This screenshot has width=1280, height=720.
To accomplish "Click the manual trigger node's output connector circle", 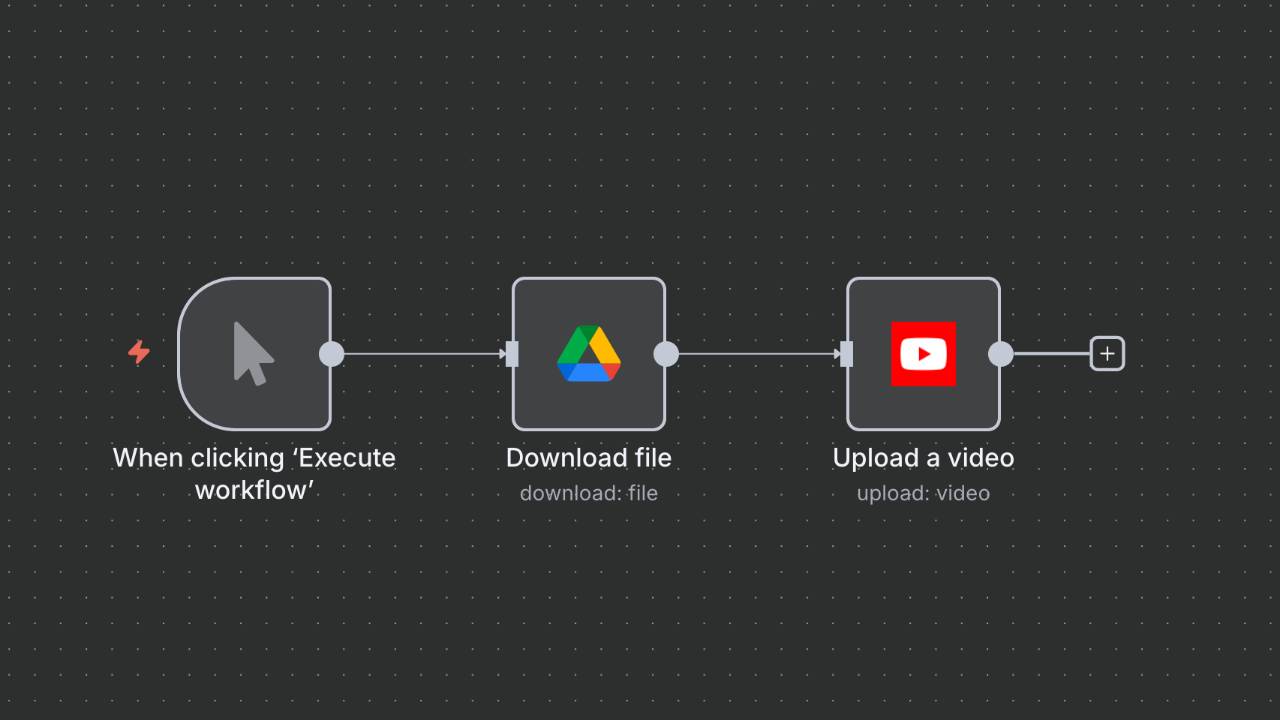I will pyautogui.click(x=331, y=354).
